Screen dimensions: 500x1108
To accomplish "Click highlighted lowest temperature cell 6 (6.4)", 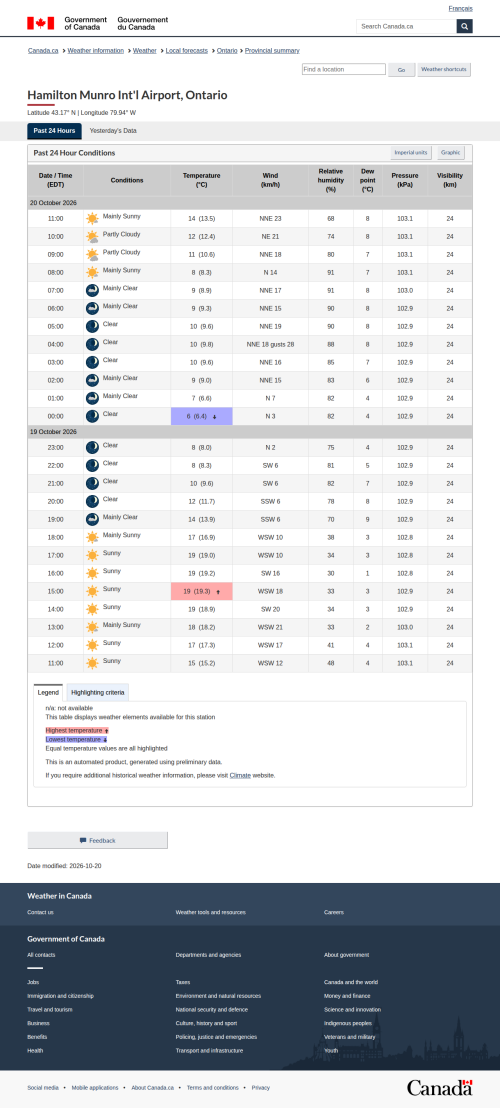I will 201,416.
